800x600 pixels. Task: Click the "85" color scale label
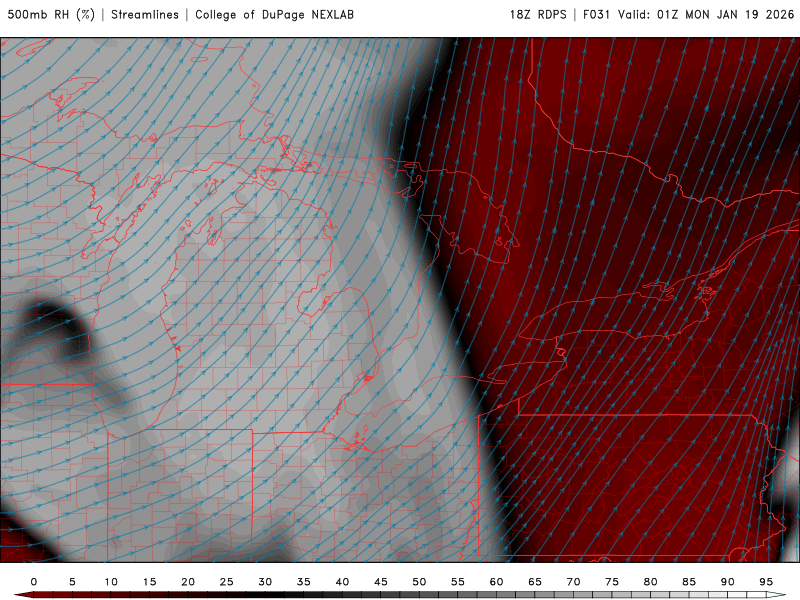(689, 582)
